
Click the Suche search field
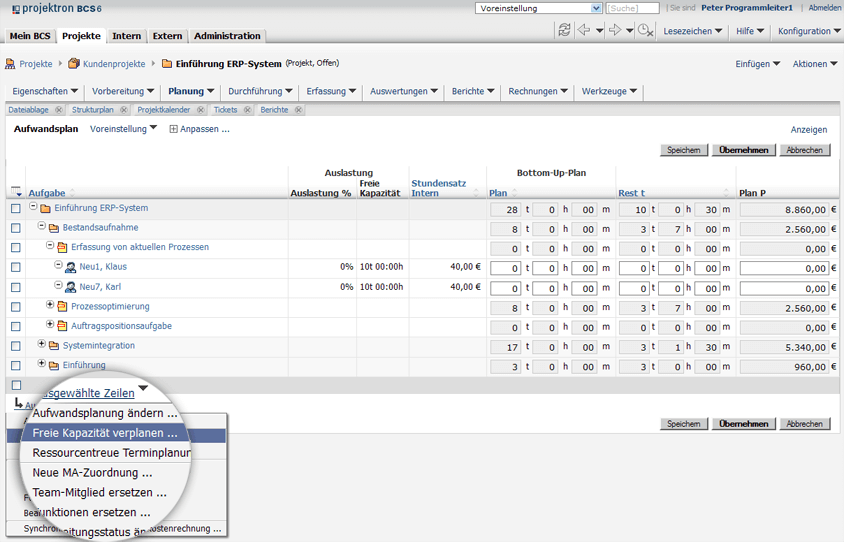pyautogui.click(x=632, y=8)
